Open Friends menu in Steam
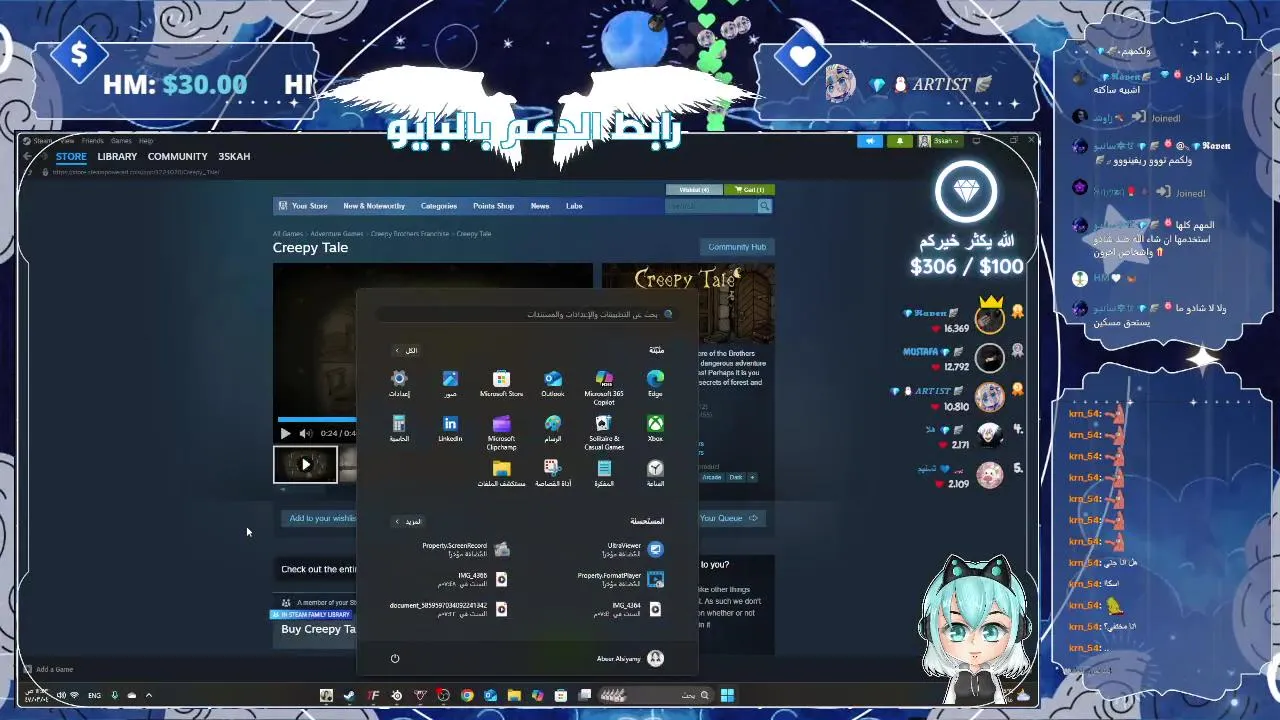 [x=92, y=141]
